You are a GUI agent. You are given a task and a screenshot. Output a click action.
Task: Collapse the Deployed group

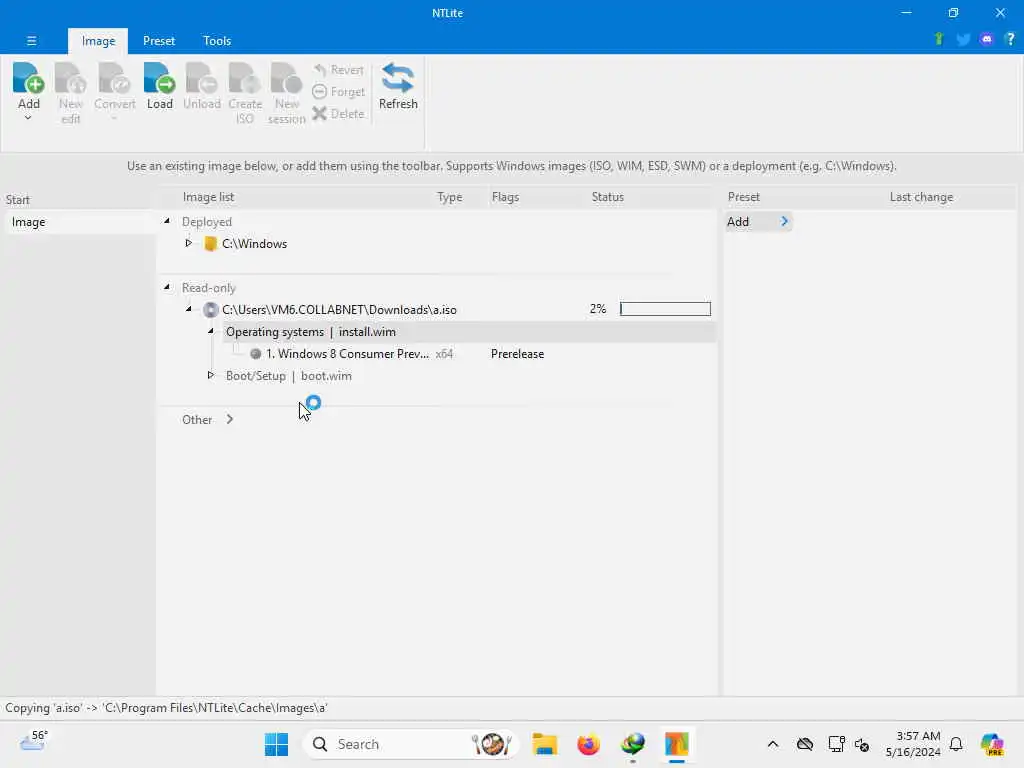pyautogui.click(x=167, y=221)
